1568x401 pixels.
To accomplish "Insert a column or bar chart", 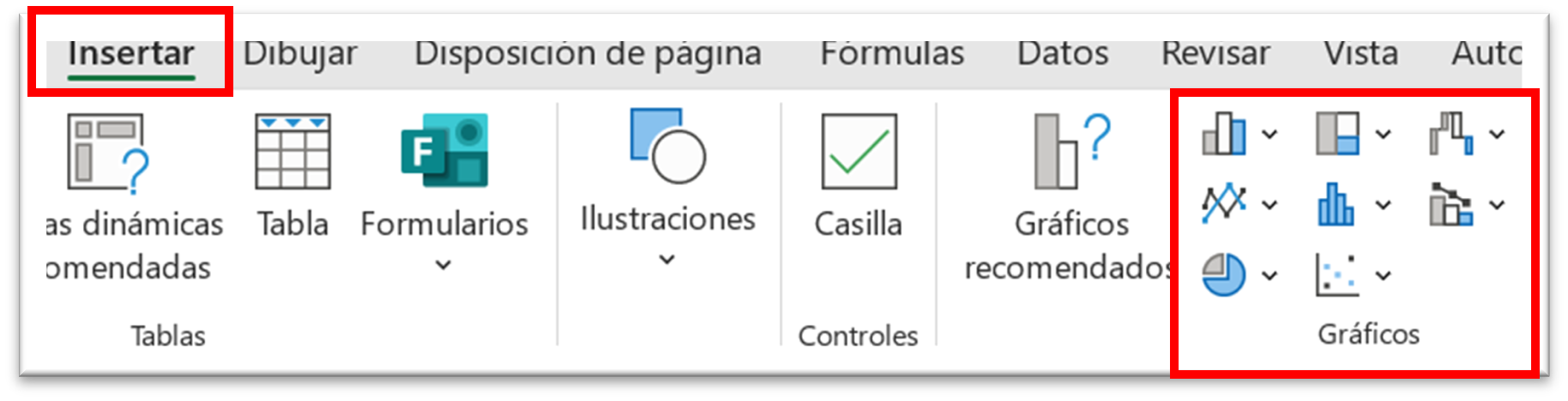I will [x=1224, y=135].
